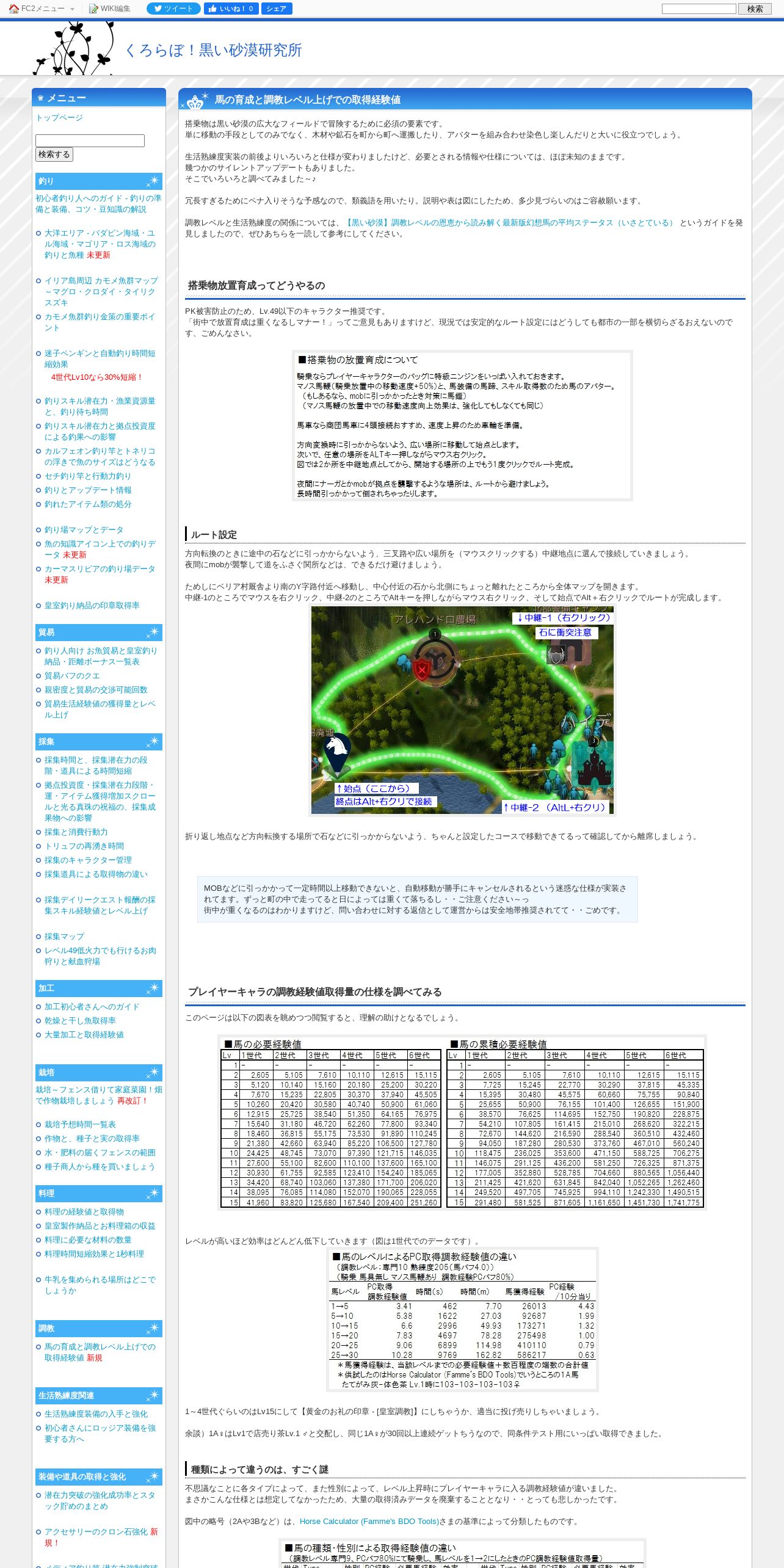784x1568 pixels.
Task: Click the FC2 home icon
Action: [x=14, y=9]
